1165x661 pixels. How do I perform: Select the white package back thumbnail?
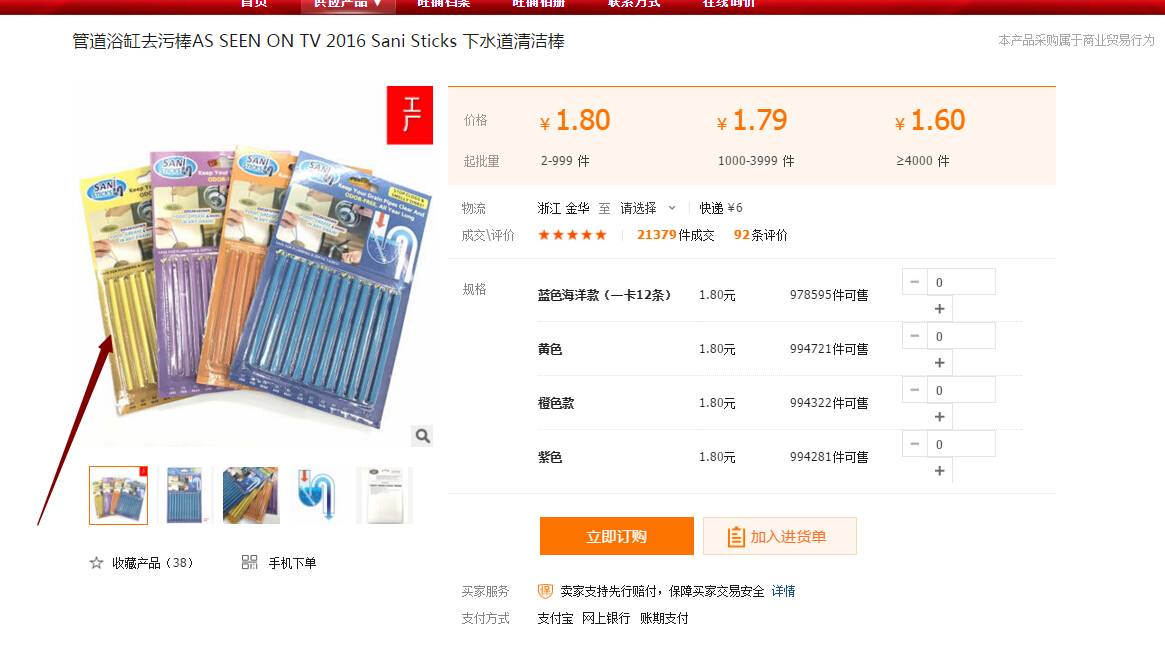(384, 495)
